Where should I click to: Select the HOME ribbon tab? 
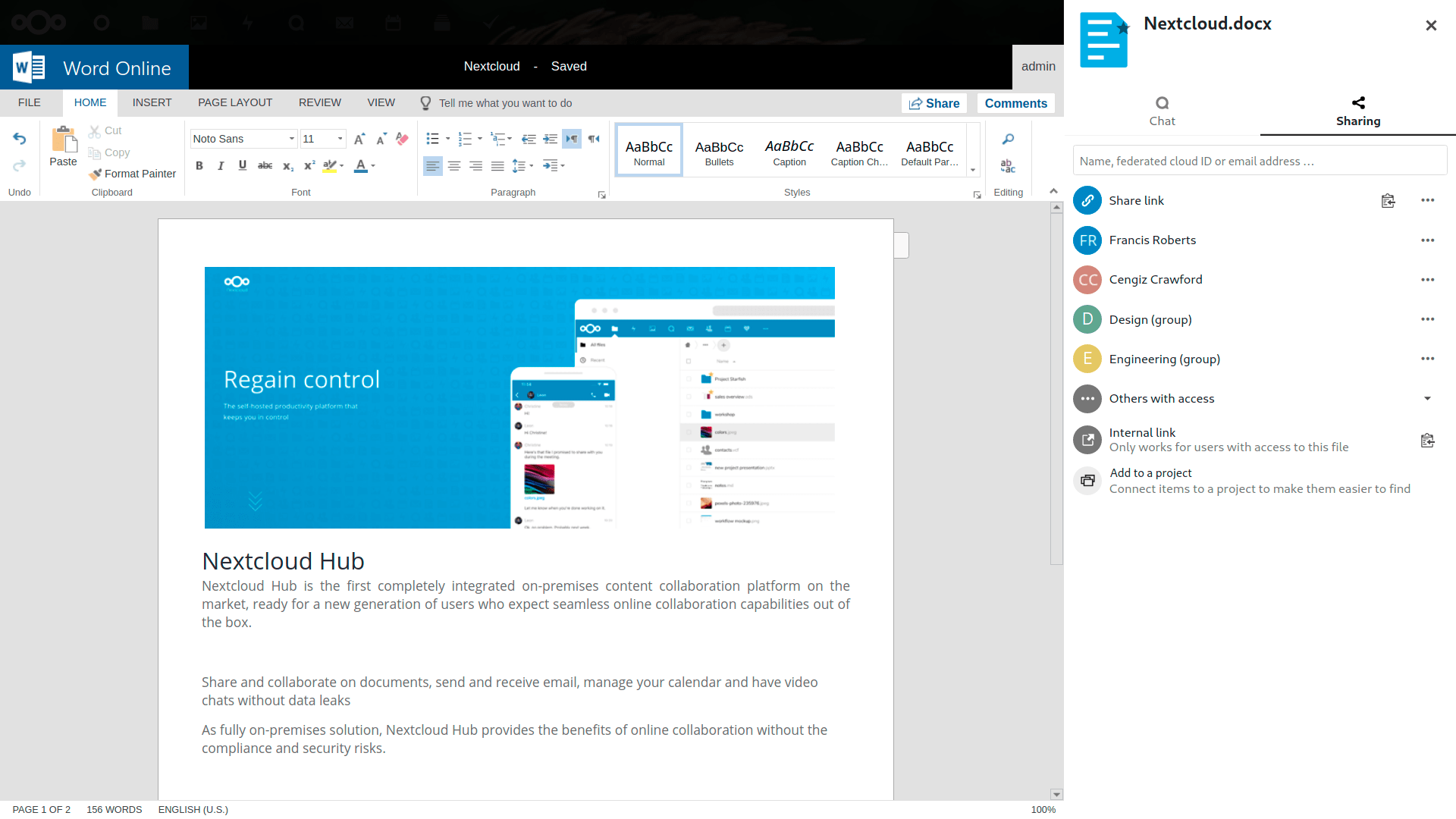pyautogui.click(x=91, y=103)
